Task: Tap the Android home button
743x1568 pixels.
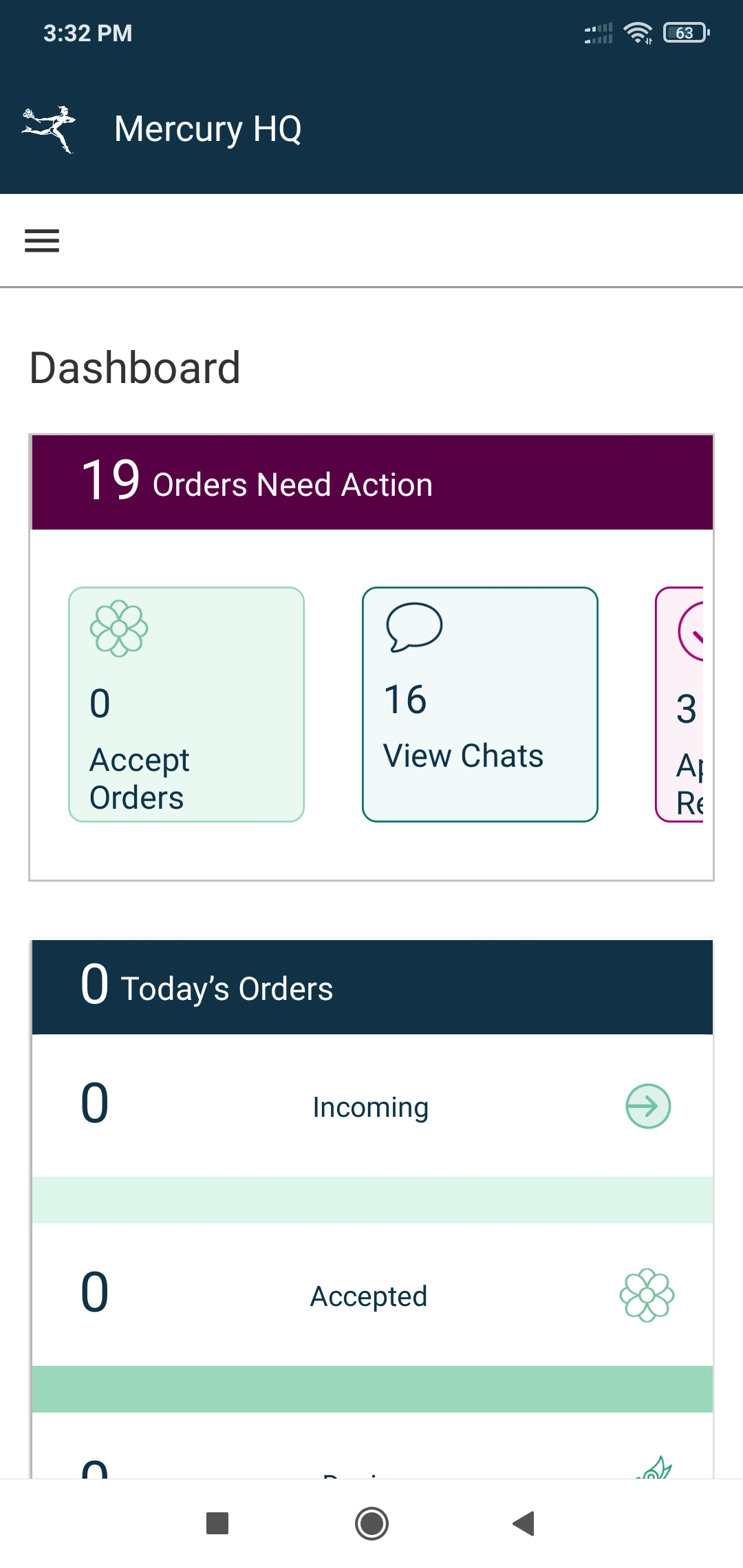Action: (x=371, y=1523)
